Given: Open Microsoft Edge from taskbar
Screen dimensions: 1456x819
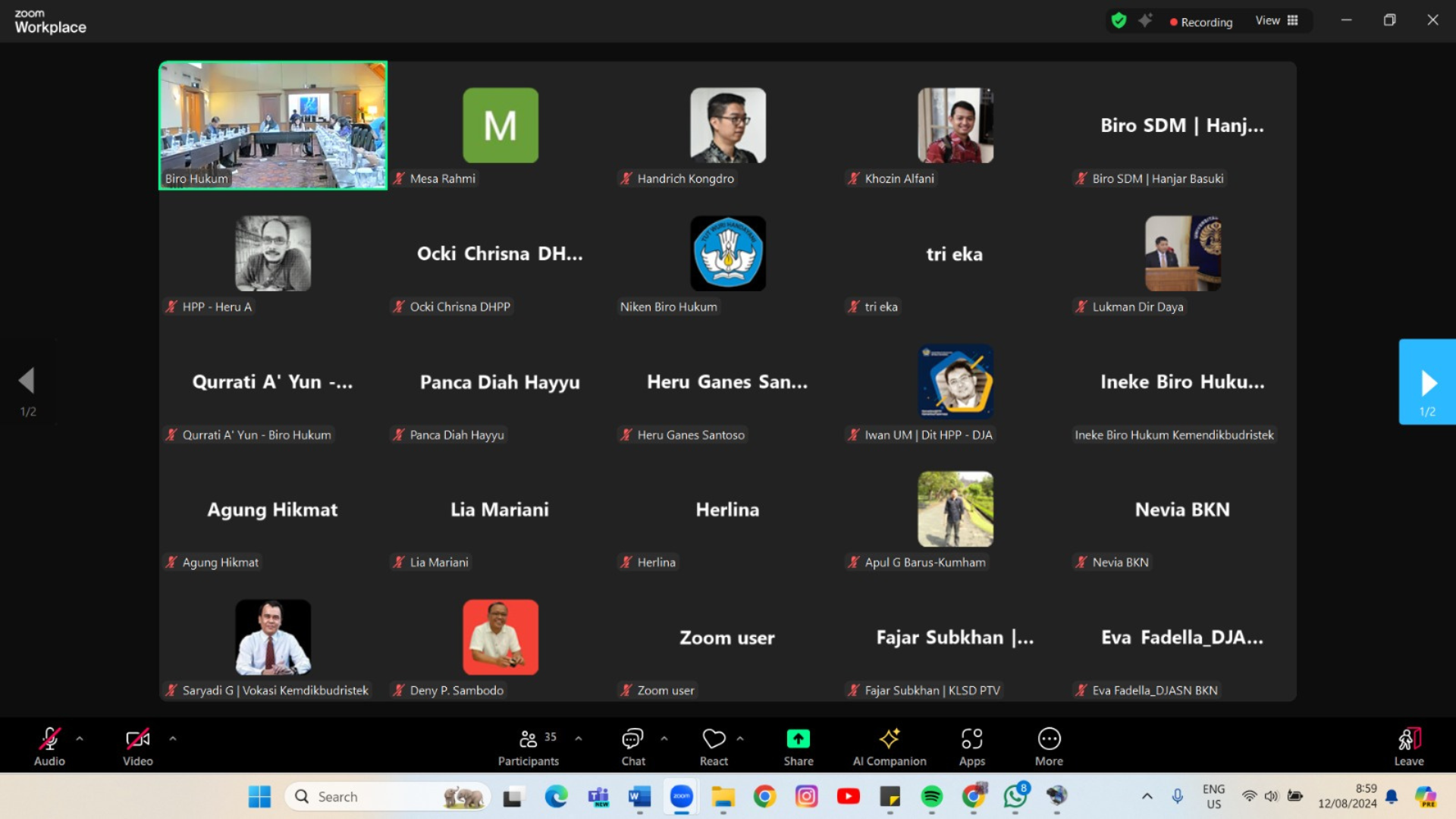Looking at the screenshot, I should [x=556, y=796].
